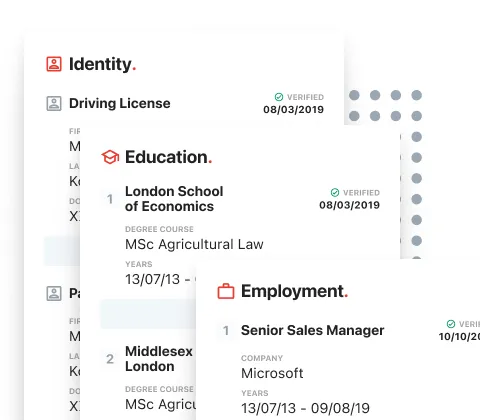Click the red Employment briefcase icon
Viewport: 480px width, 420px height.
(x=226, y=291)
